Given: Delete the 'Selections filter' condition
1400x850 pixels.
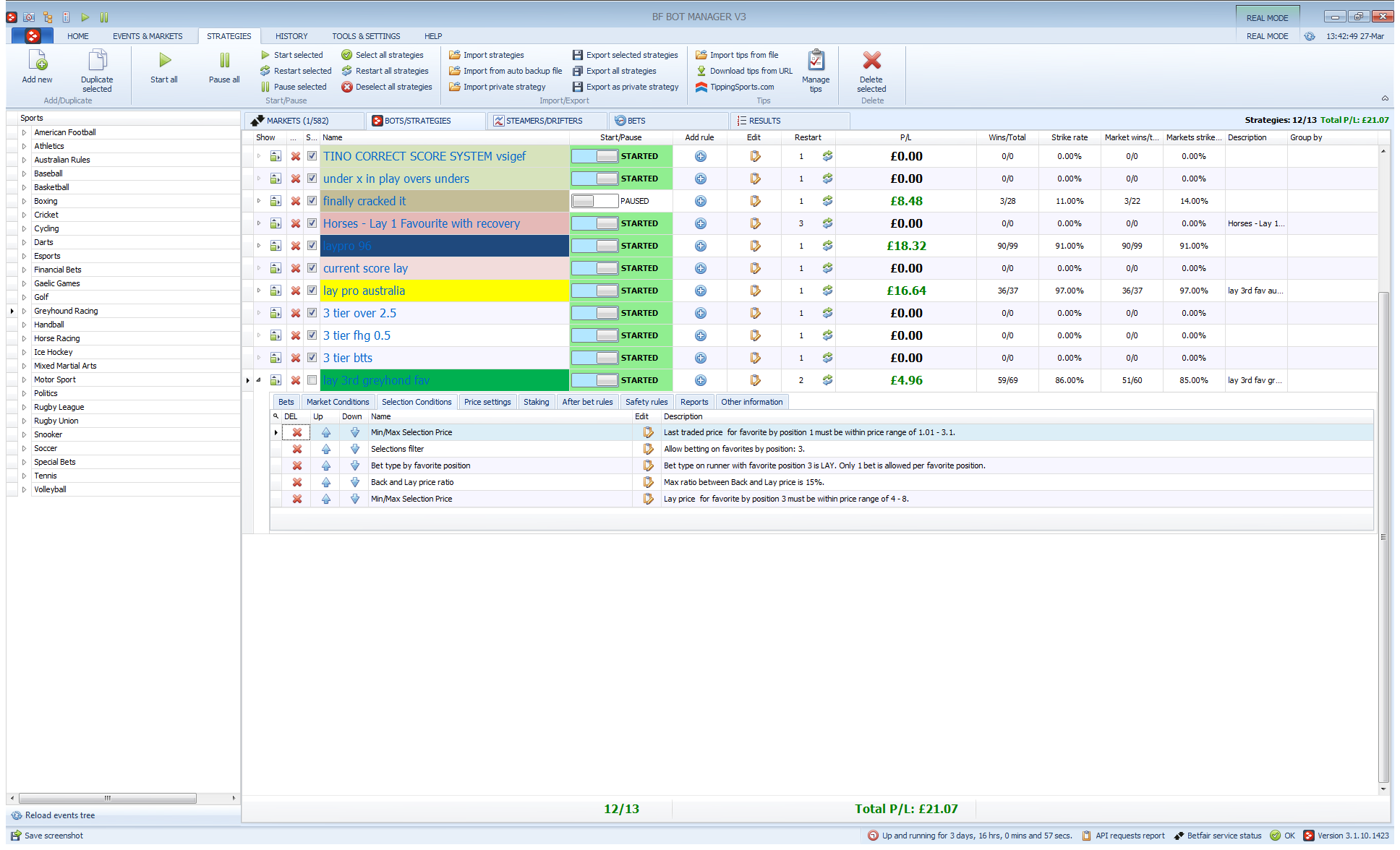Looking at the screenshot, I should [x=296, y=449].
